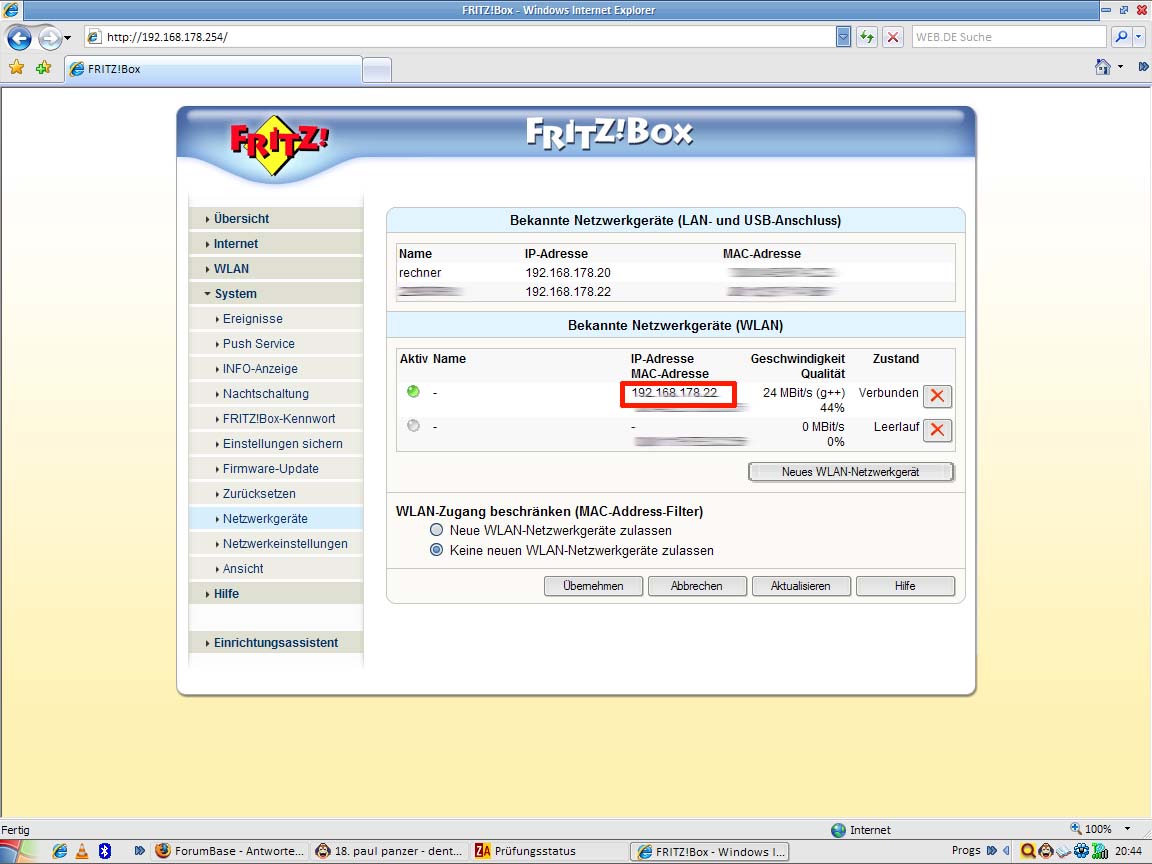The width and height of the screenshot is (1152, 864).
Task: Open the recent pages dropdown beside Forward
Action: point(68,37)
